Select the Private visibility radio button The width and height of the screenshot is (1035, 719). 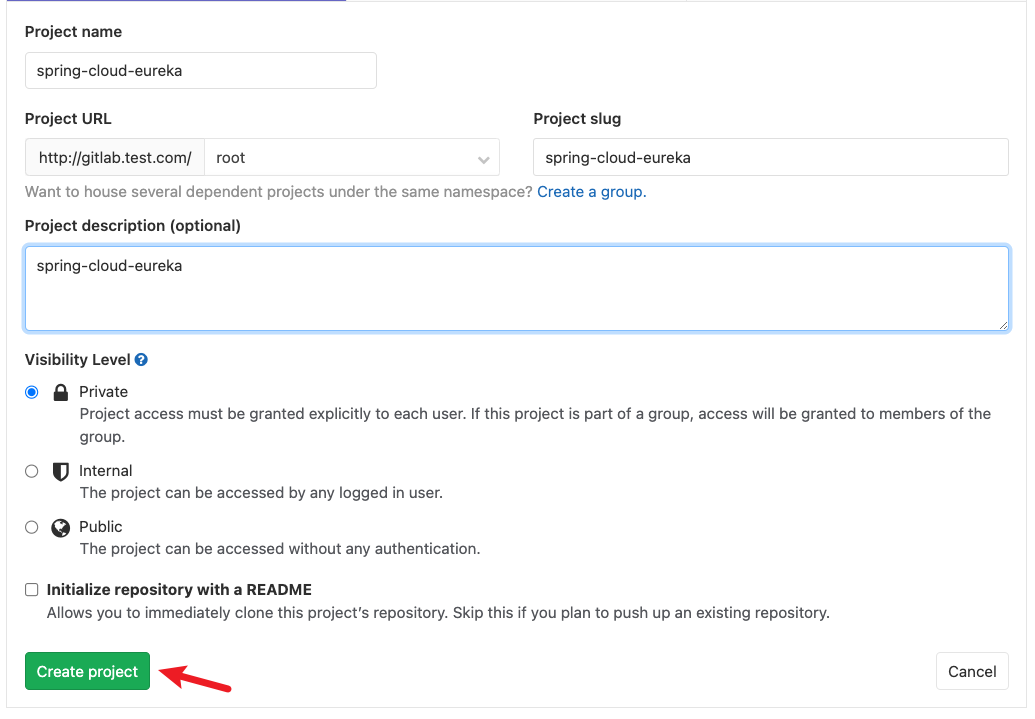[x=32, y=392]
